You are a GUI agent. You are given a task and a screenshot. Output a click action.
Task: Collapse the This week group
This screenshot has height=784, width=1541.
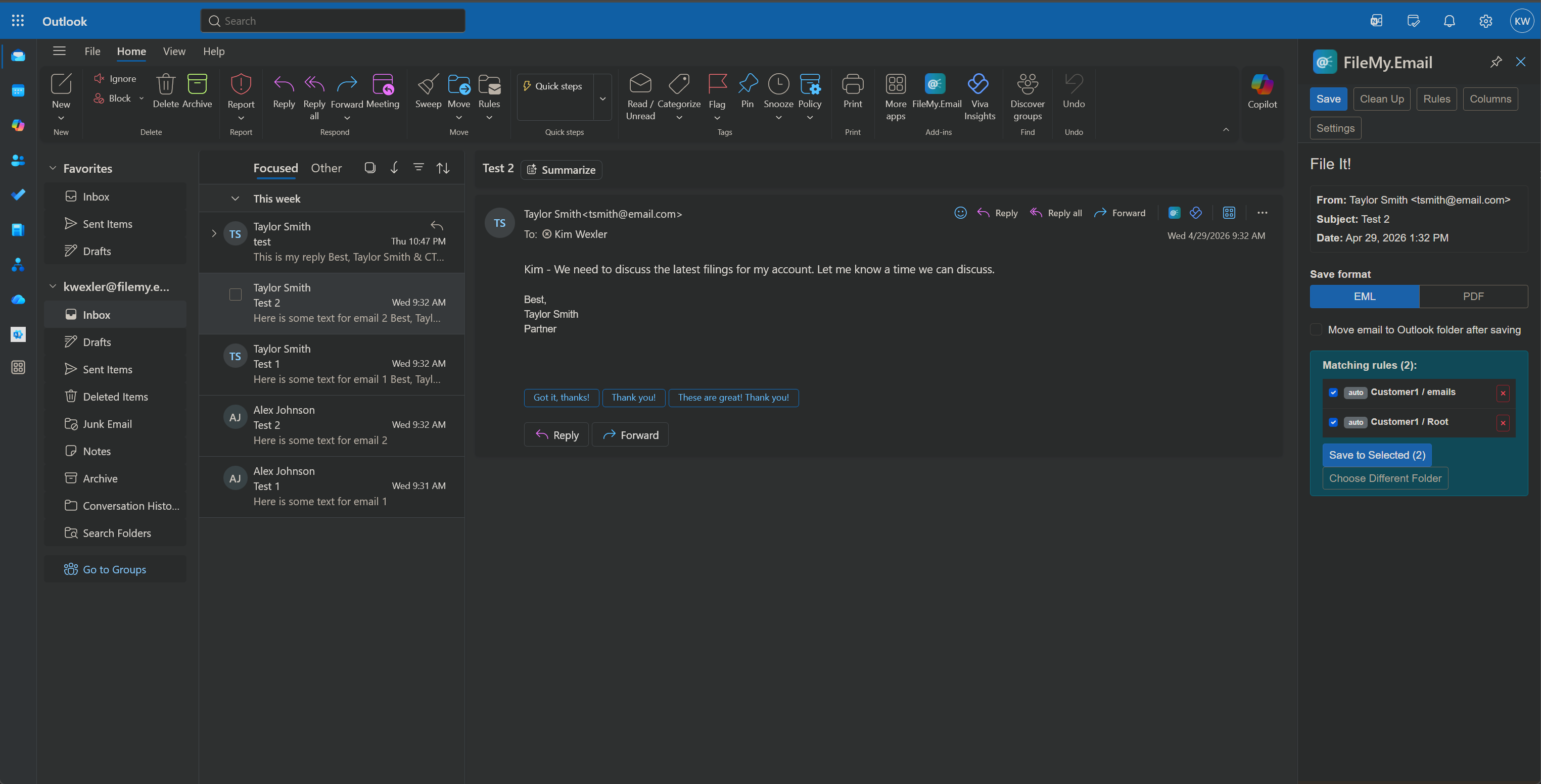click(x=235, y=199)
